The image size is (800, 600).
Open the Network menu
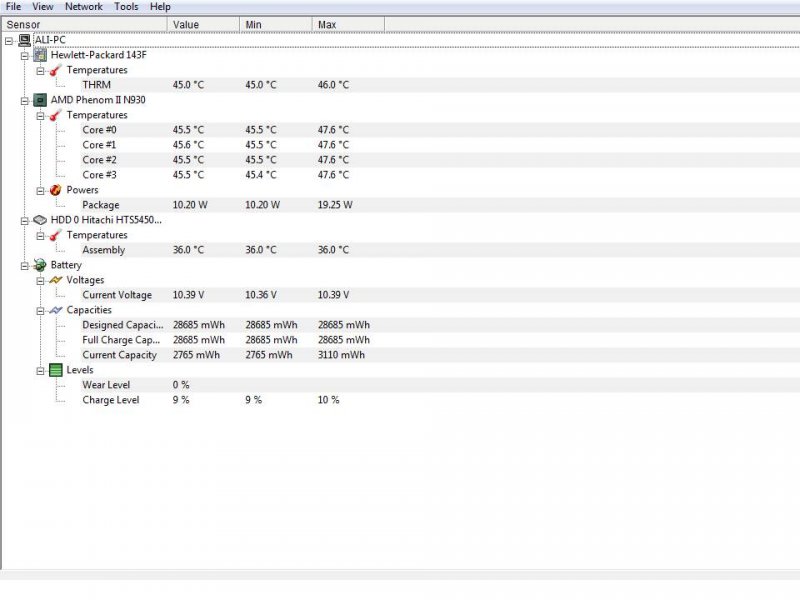84,7
